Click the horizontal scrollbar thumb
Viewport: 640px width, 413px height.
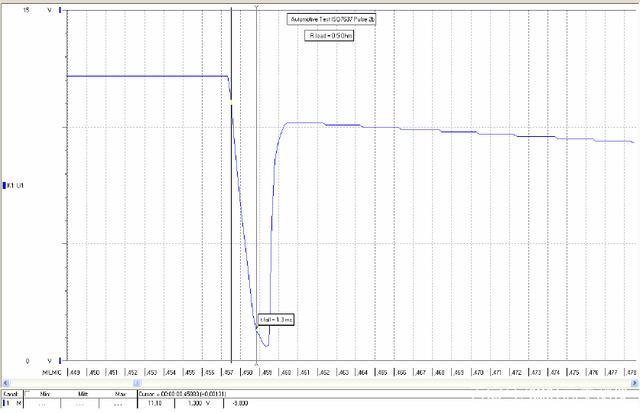[x=137, y=383]
